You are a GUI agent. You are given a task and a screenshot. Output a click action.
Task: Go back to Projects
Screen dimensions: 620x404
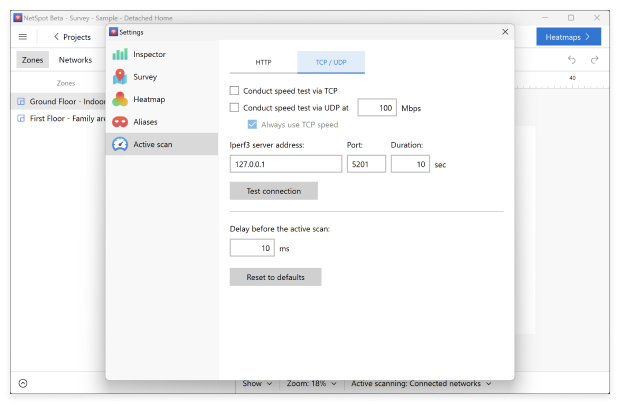(x=72, y=37)
